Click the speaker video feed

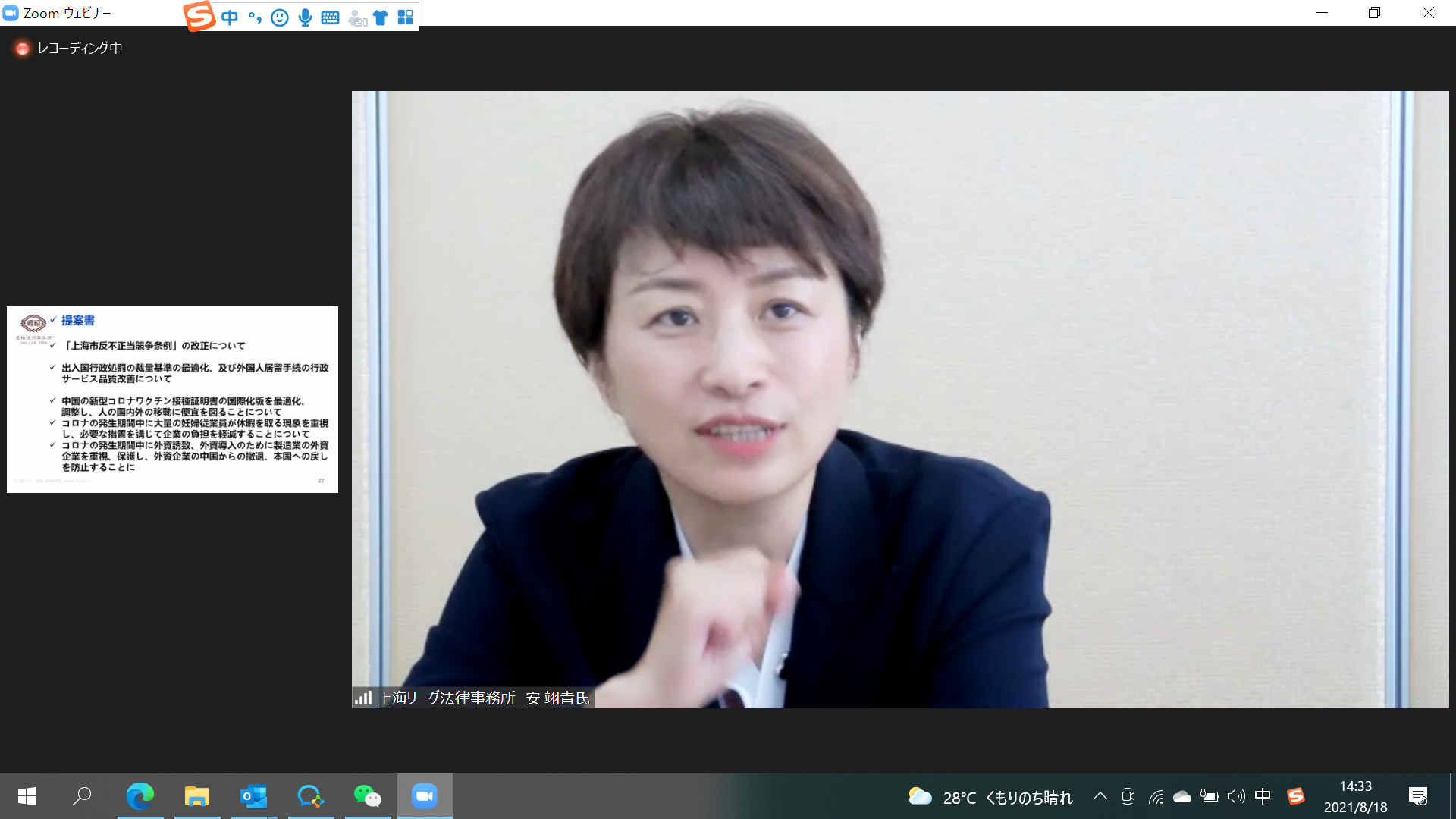[900, 400]
